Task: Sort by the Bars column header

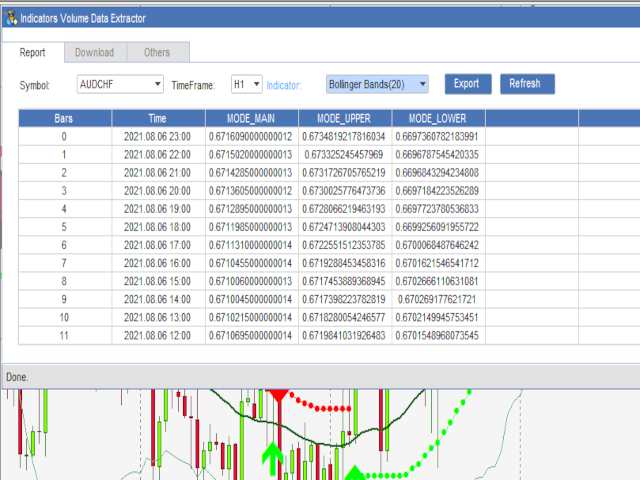Action: pyautogui.click(x=65, y=118)
